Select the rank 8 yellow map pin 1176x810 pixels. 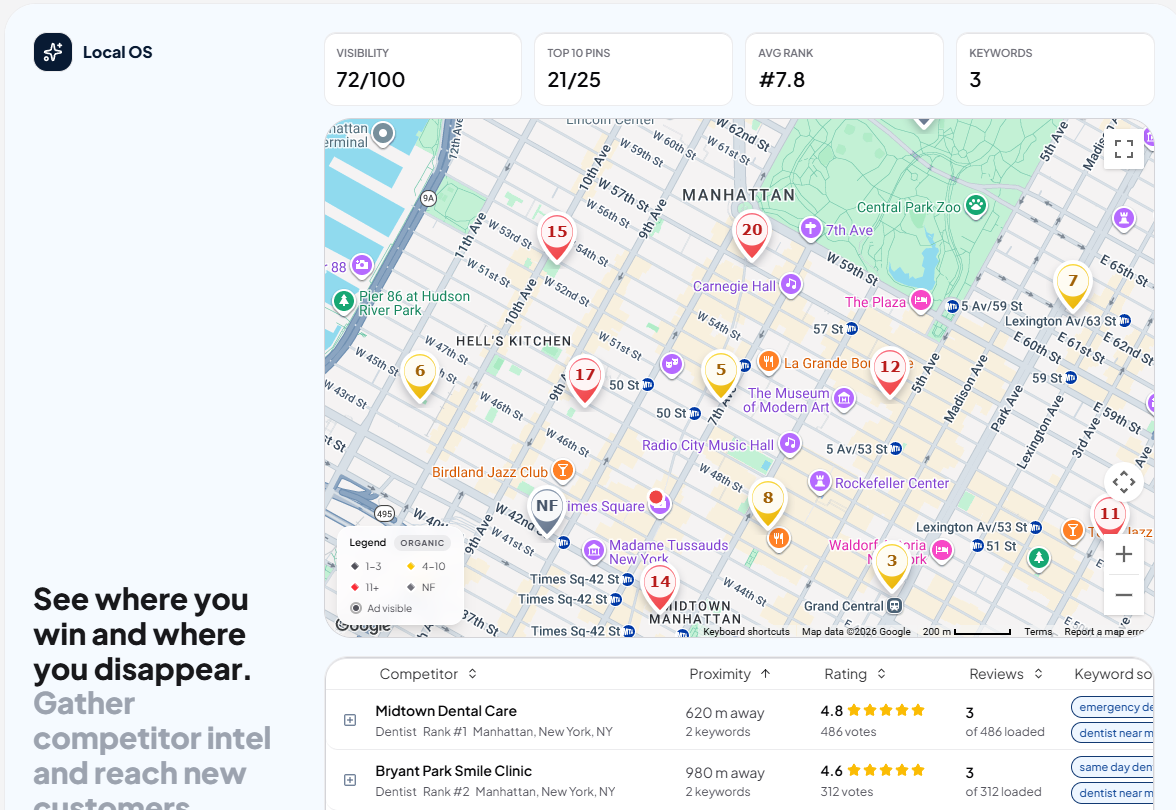pos(768,503)
